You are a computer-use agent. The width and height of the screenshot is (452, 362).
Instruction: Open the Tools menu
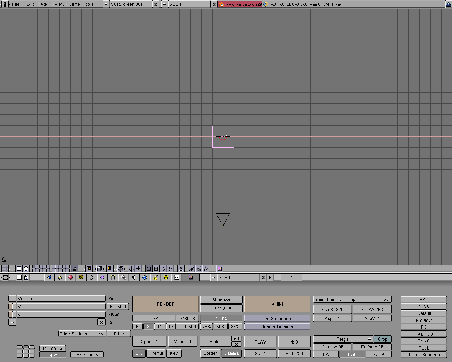pos(89,4)
